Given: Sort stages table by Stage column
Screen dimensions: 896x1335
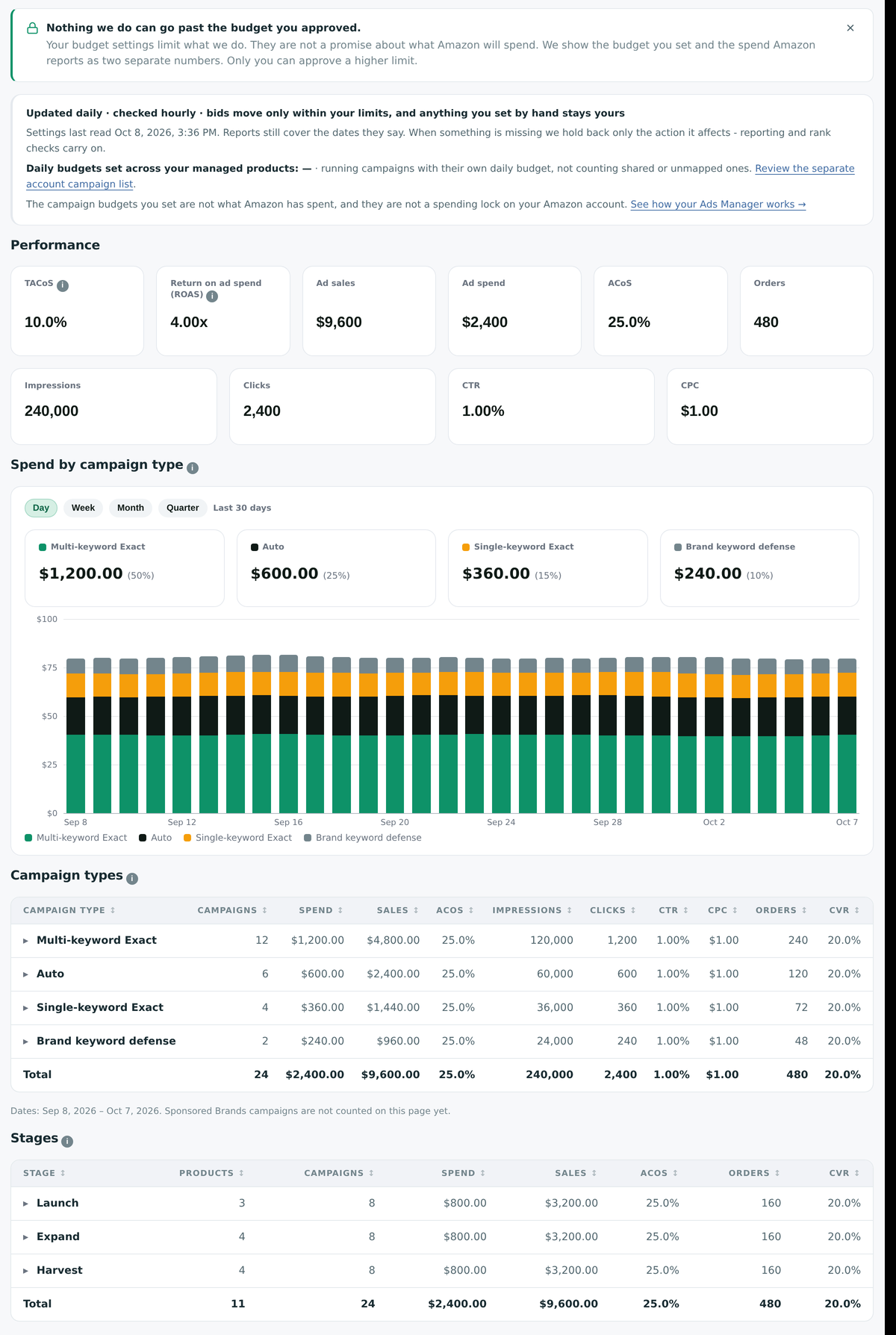Looking at the screenshot, I should click(45, 1173).
